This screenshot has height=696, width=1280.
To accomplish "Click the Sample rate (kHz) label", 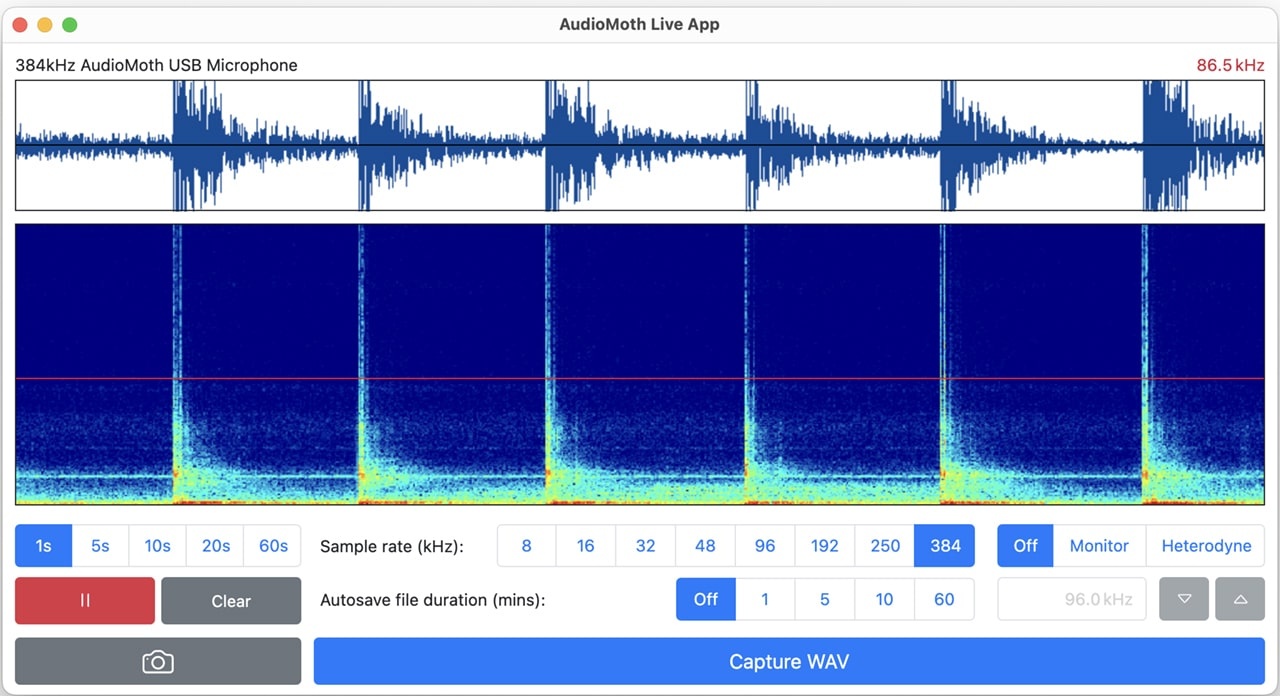I will 392,547.
